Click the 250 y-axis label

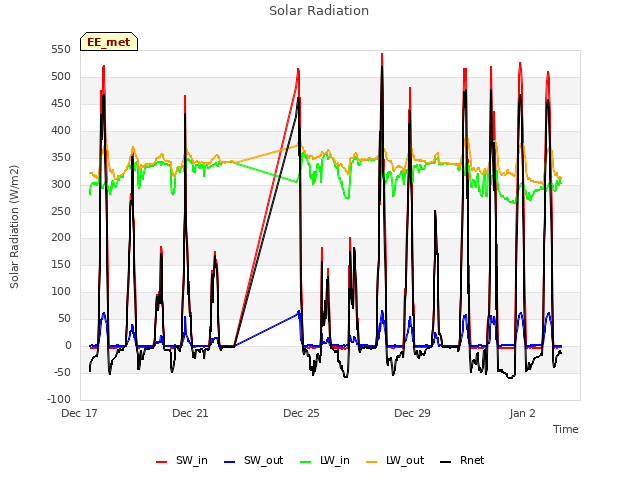[x=61, y=211]
